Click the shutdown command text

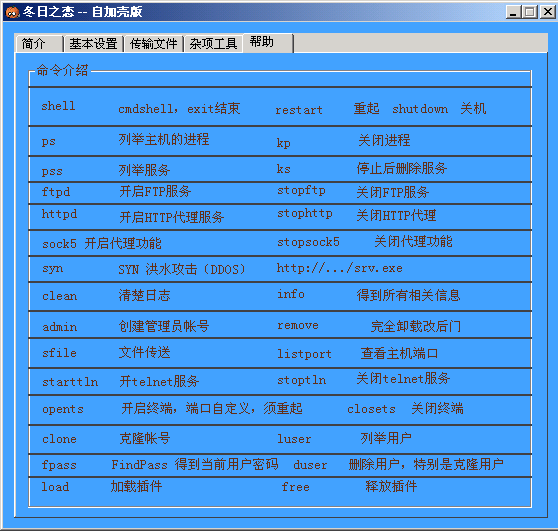[420, 109]
